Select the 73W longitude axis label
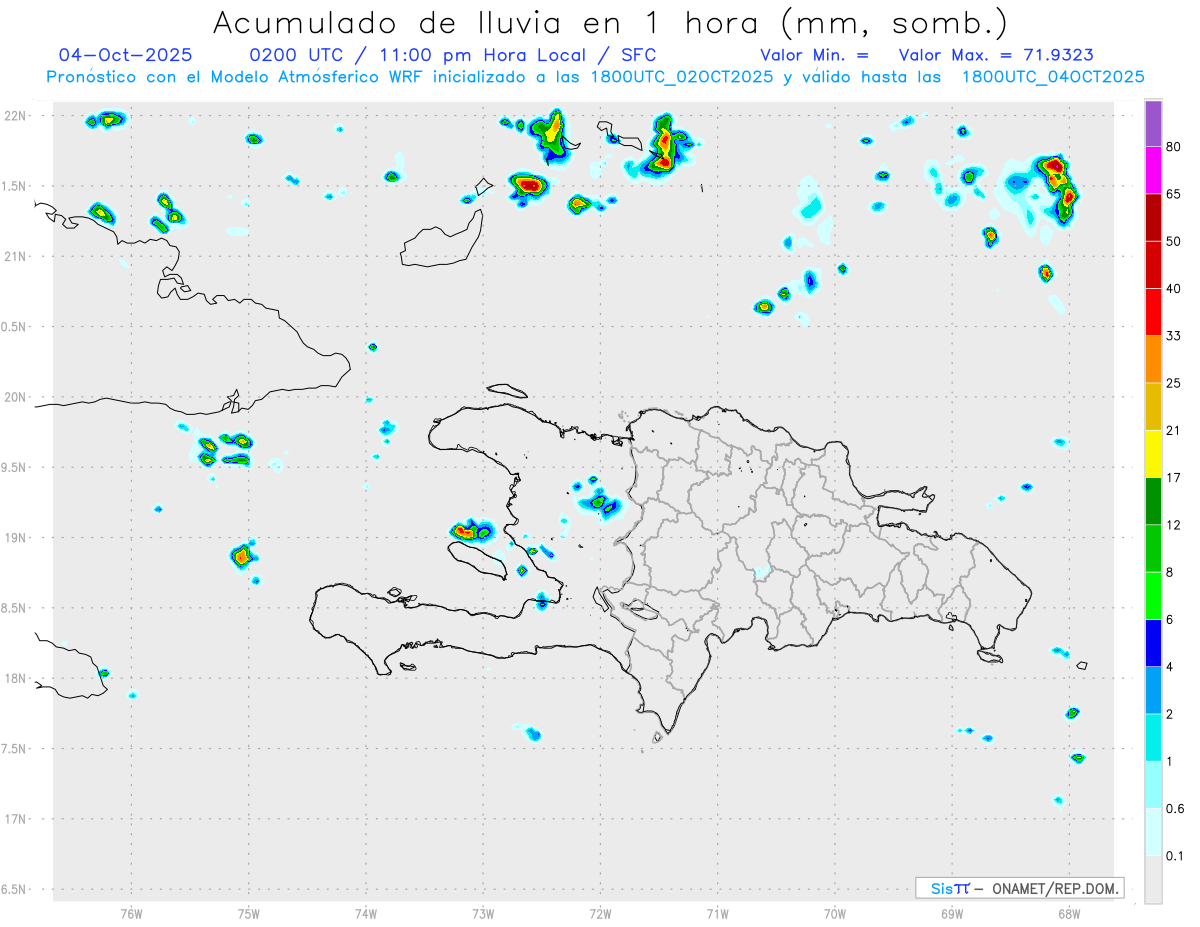The height and width of the screenshot is (927, 1200). [483, 913]
